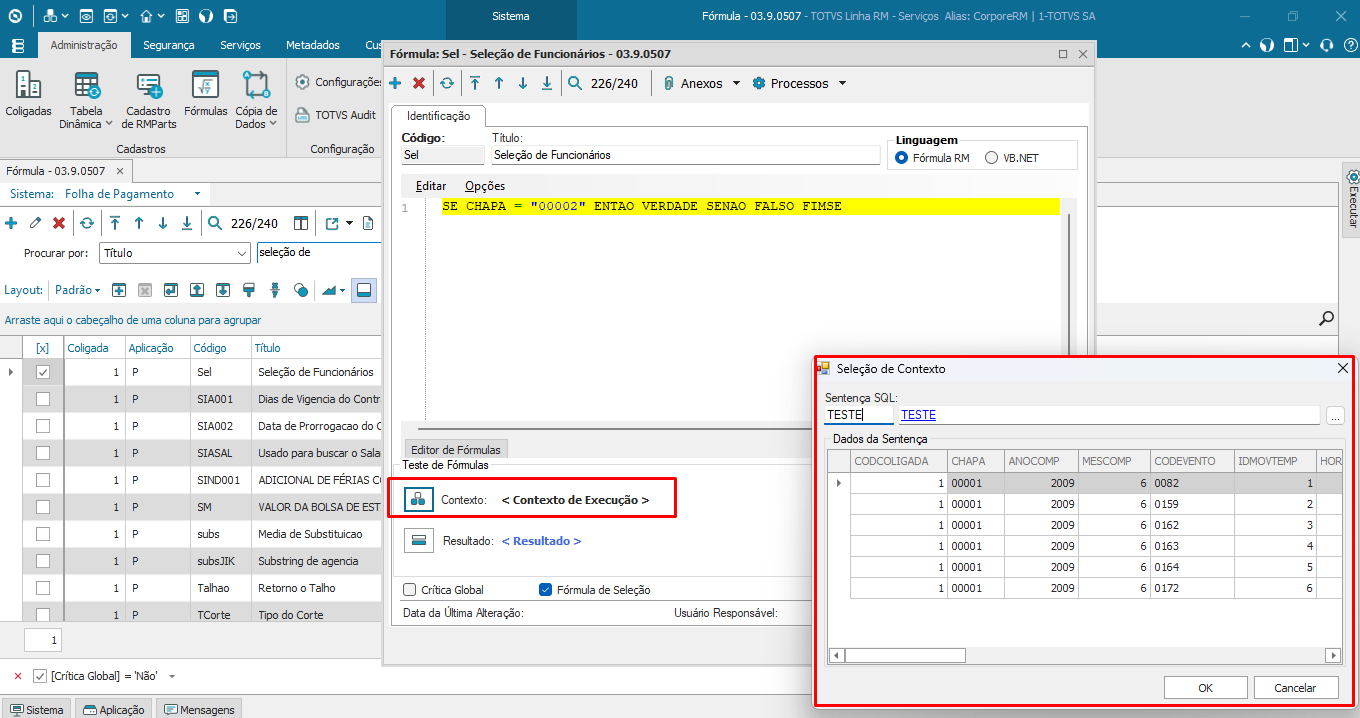Click the TESTE sentence link
Viewport: 1360px width, 718px height.
[918, 415]
